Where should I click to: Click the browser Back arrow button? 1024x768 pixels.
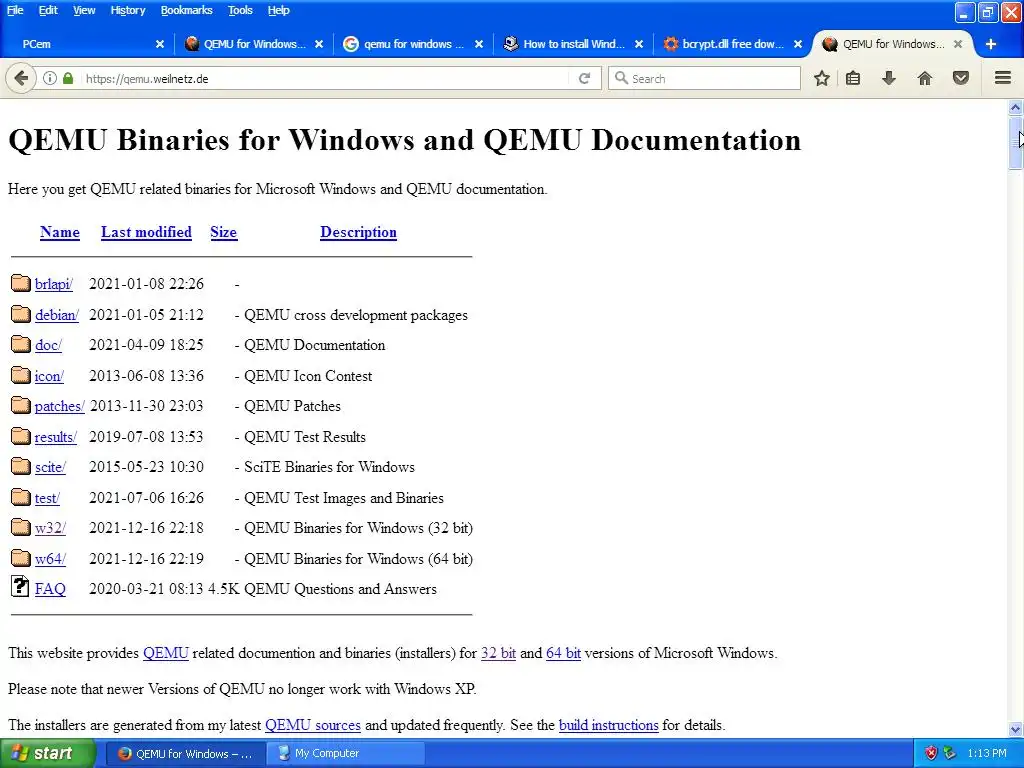(21, 78)
